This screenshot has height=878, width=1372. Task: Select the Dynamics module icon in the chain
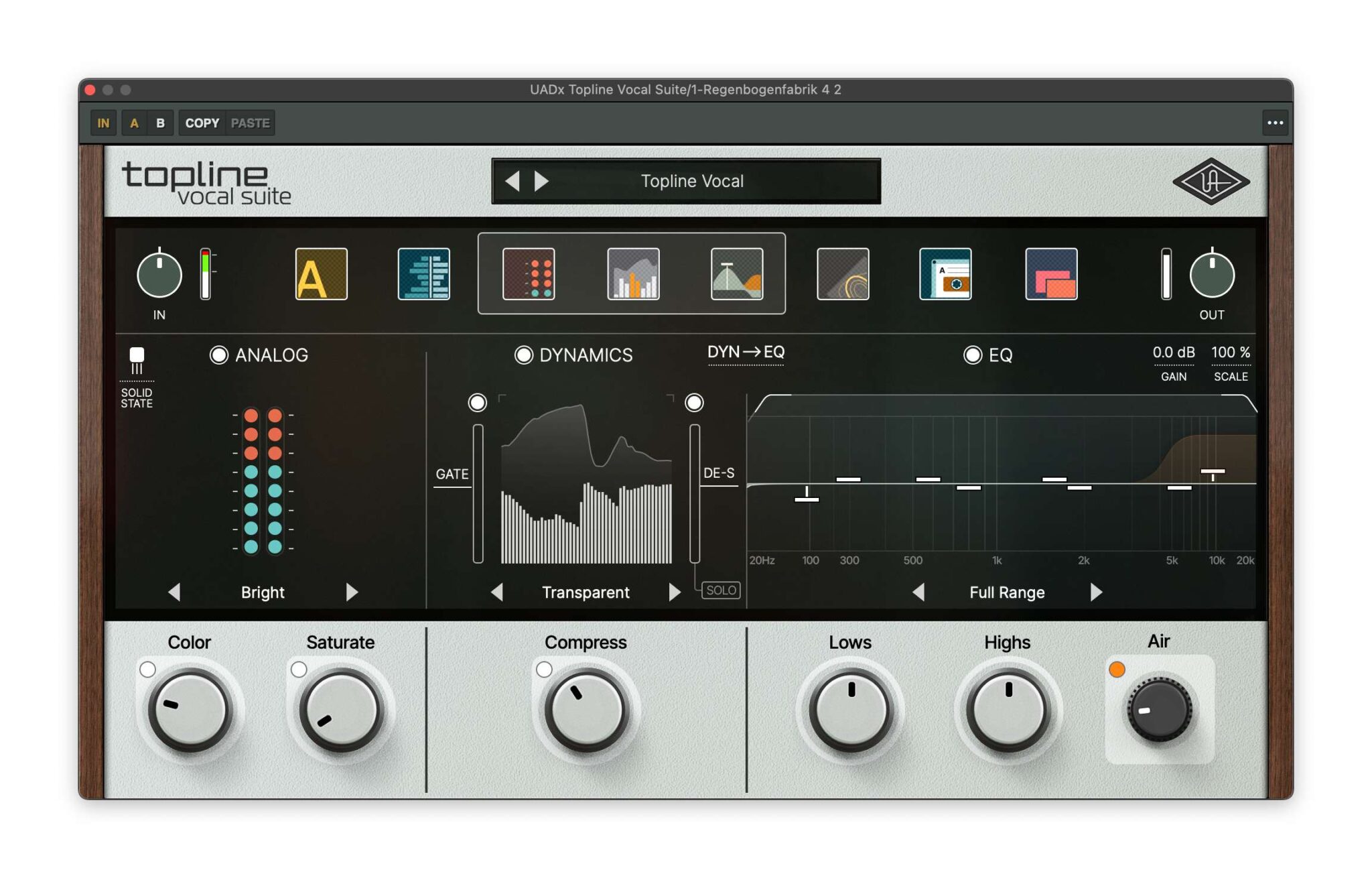tap(634, 275)
